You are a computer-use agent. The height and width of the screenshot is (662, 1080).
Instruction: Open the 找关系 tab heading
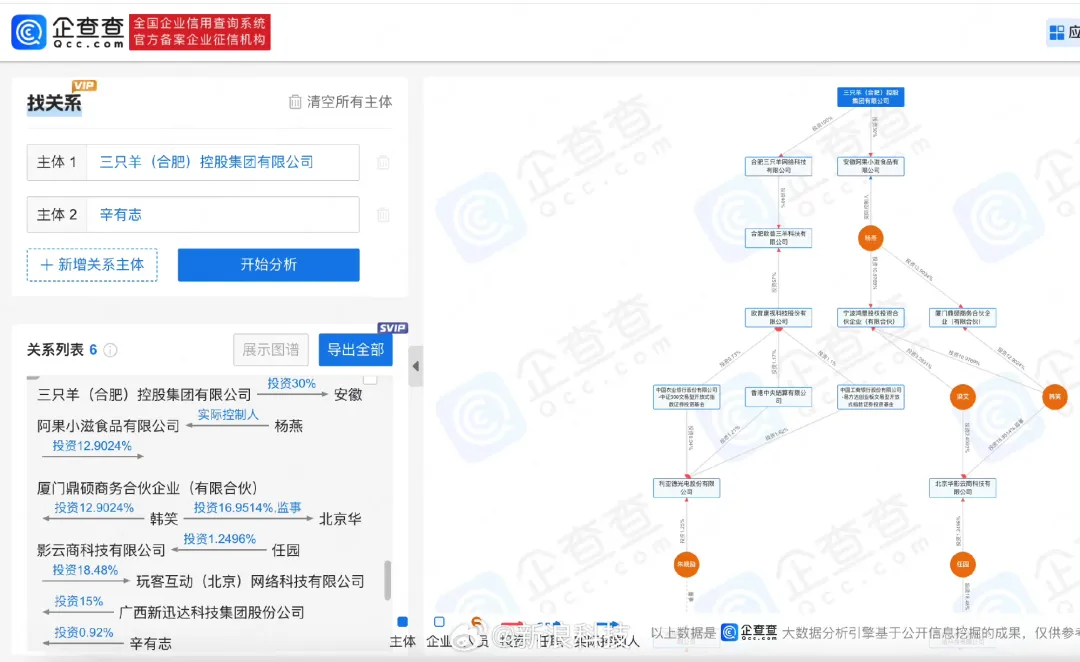pyautogui.click(x=54, y=103)
